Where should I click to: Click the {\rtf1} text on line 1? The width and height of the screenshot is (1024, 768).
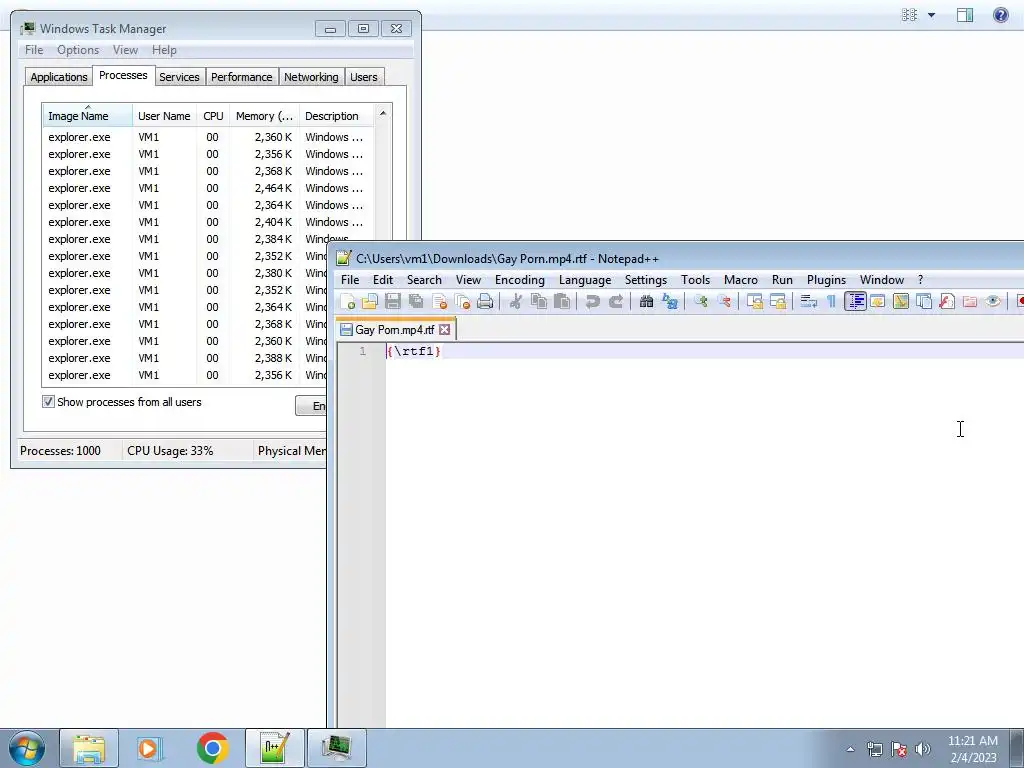pos(413,351)
